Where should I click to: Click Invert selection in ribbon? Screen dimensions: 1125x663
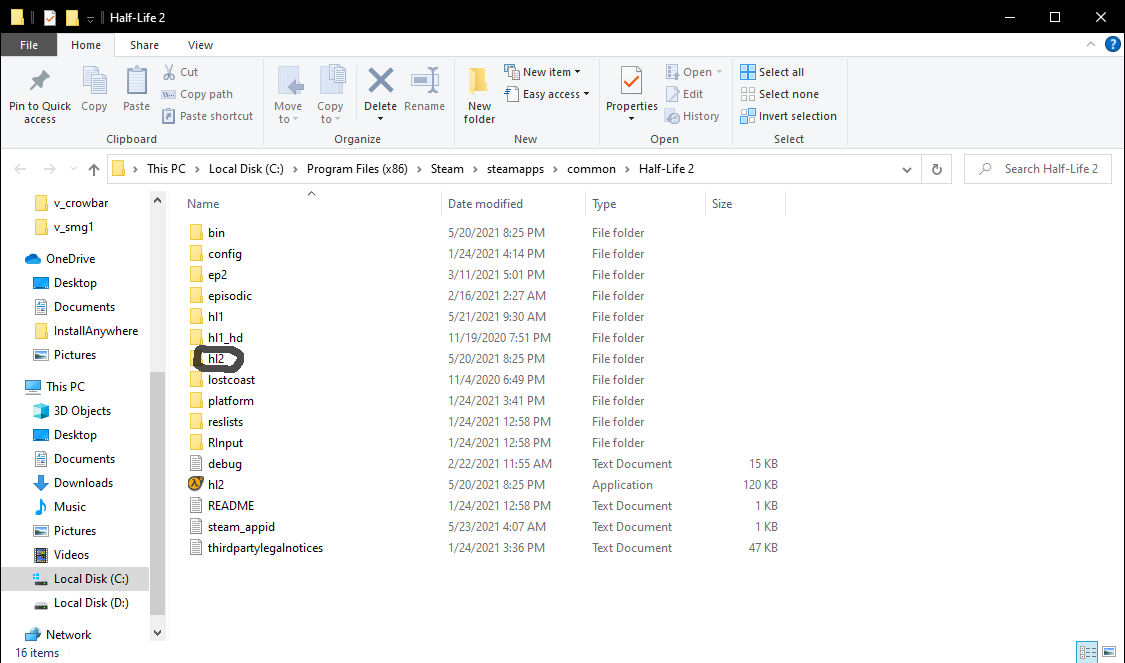[x=789, y=116]
